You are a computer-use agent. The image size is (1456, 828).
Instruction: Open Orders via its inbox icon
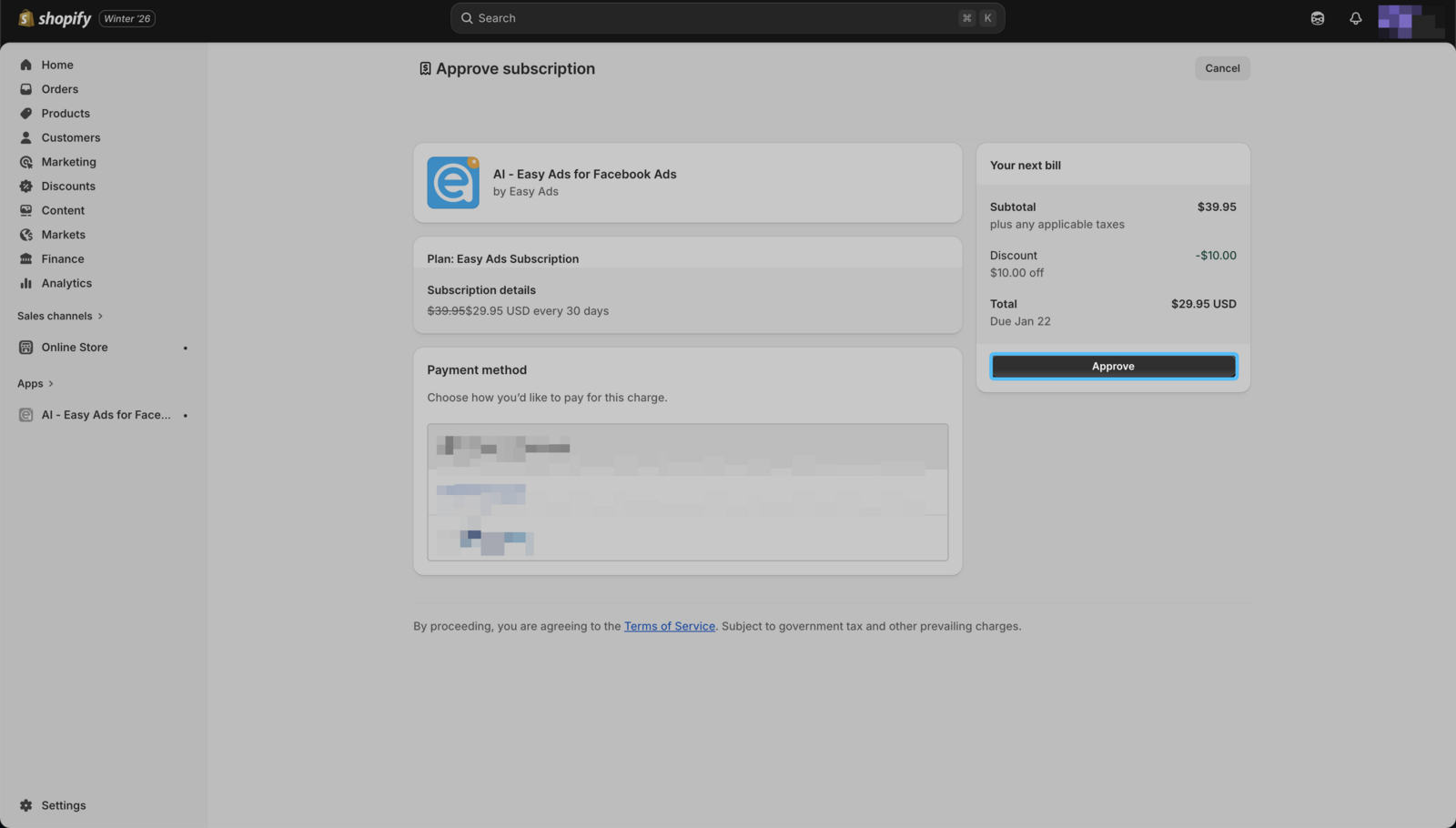pos(25,89)
